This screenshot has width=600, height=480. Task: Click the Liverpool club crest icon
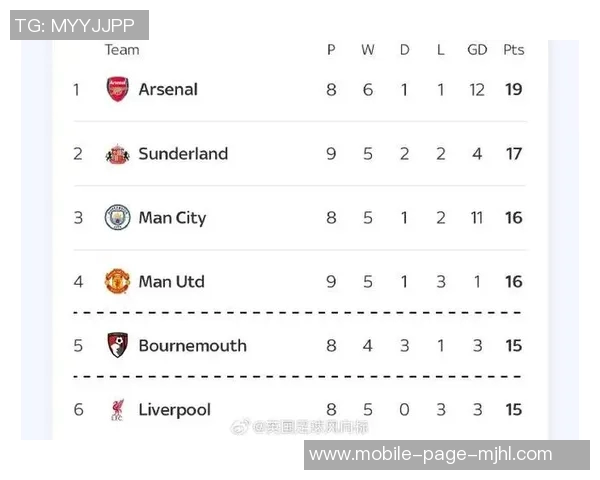click(118, 410)
